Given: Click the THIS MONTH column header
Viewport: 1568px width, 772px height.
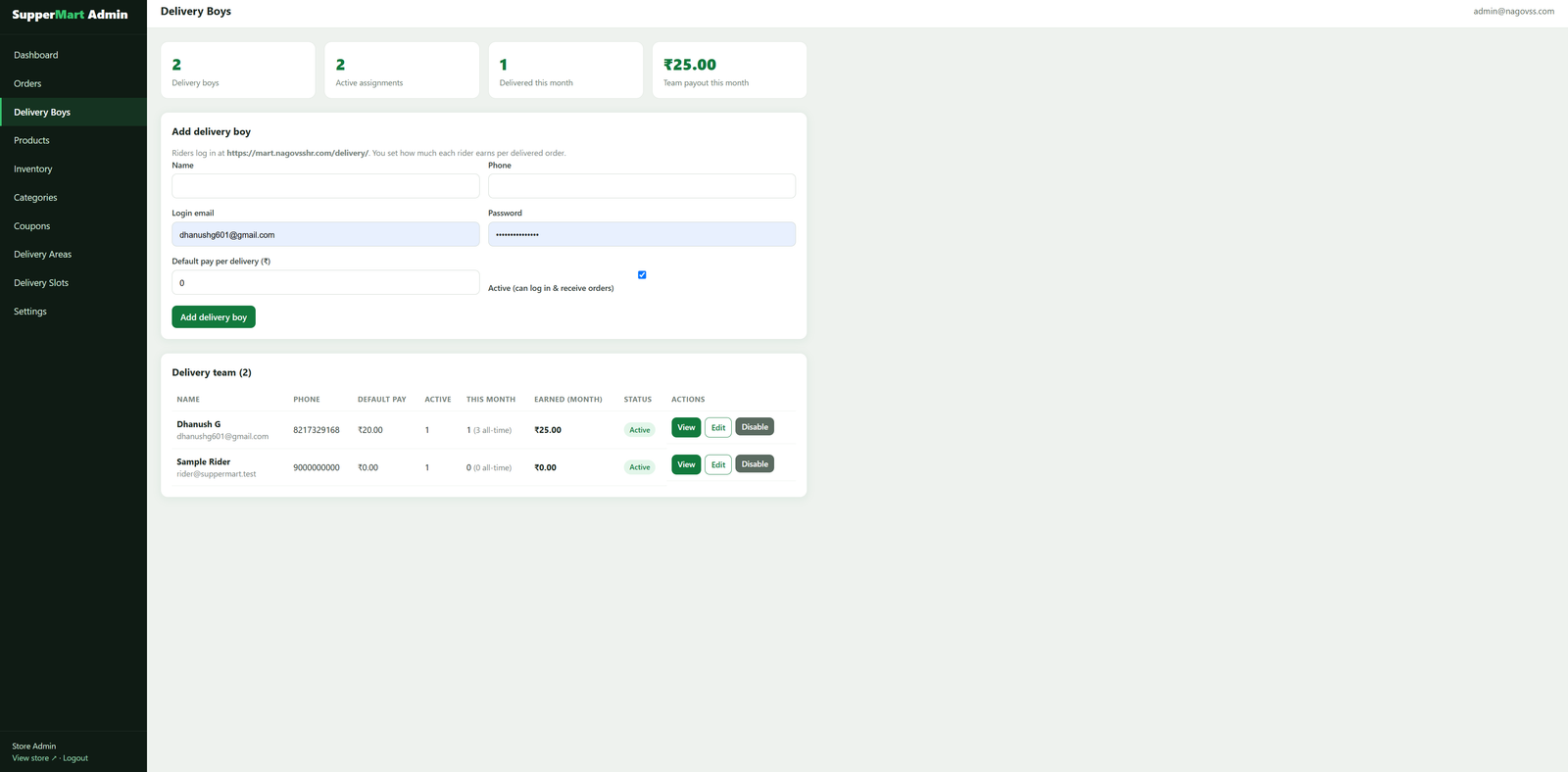Looking at the screenshot, I should click(491, 400).
